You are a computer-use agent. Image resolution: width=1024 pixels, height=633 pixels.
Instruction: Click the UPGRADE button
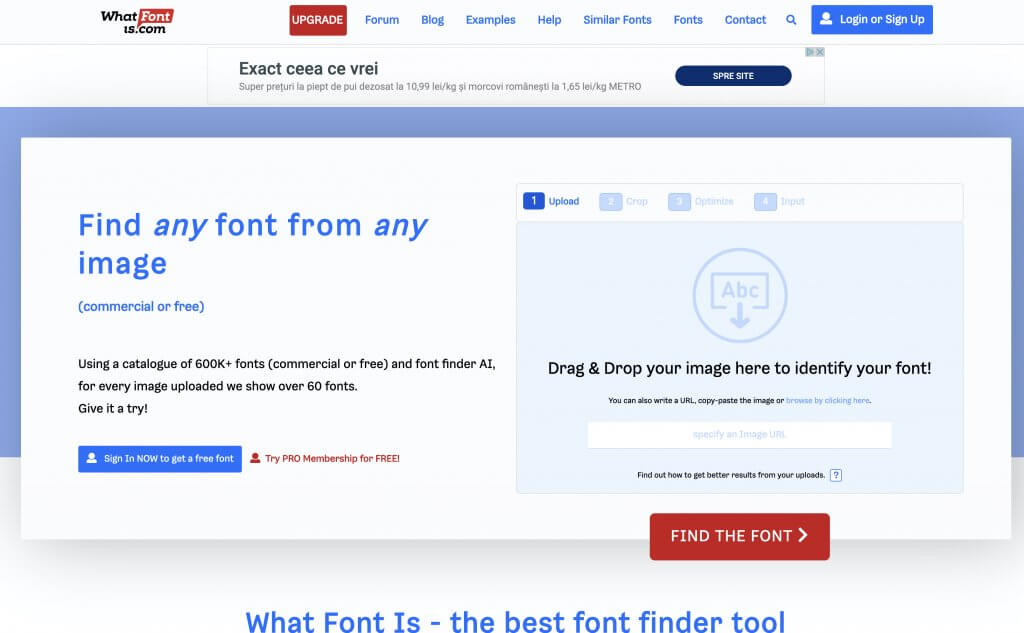point(318,20)
